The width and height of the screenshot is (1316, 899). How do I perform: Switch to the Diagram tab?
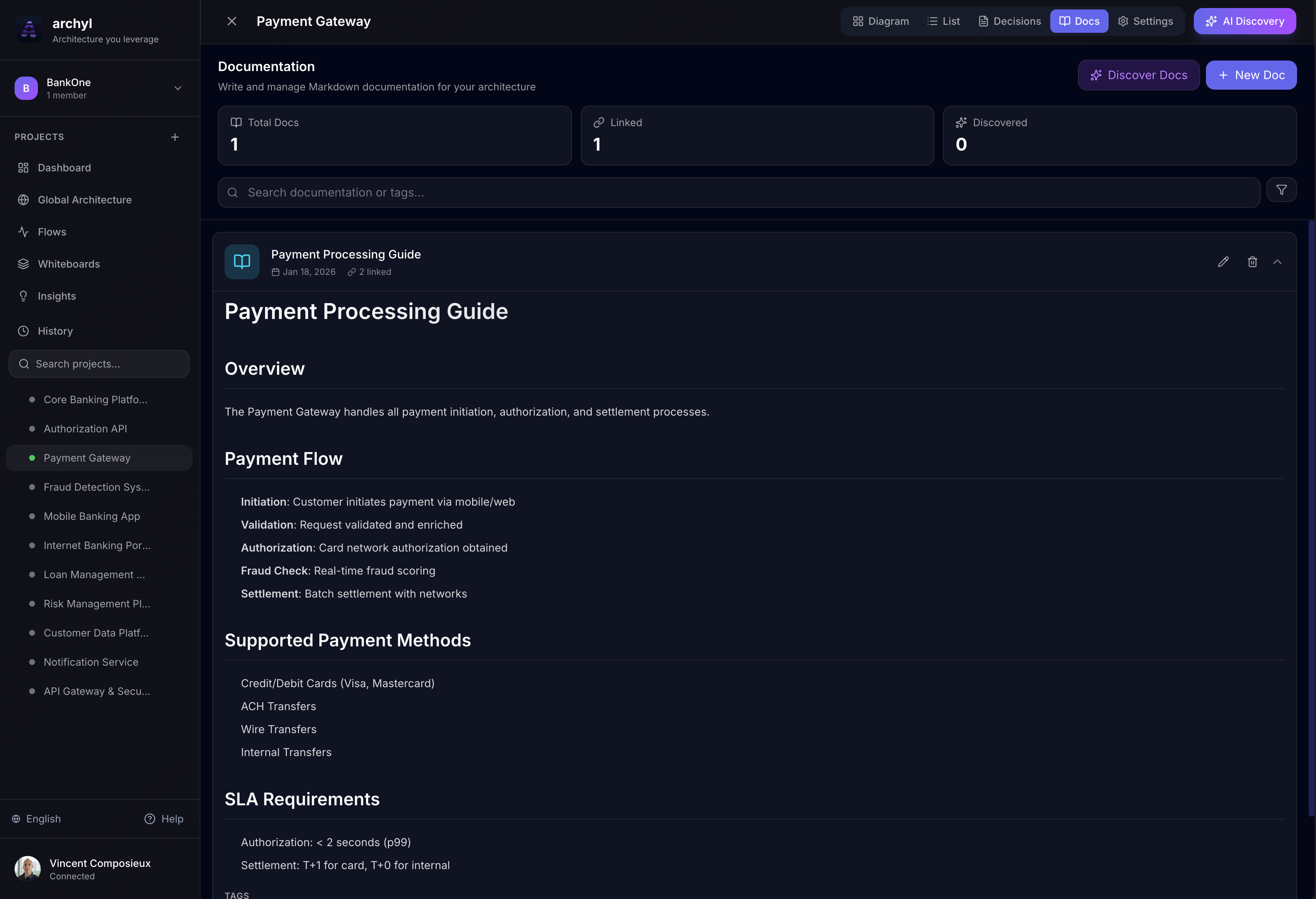880,22
